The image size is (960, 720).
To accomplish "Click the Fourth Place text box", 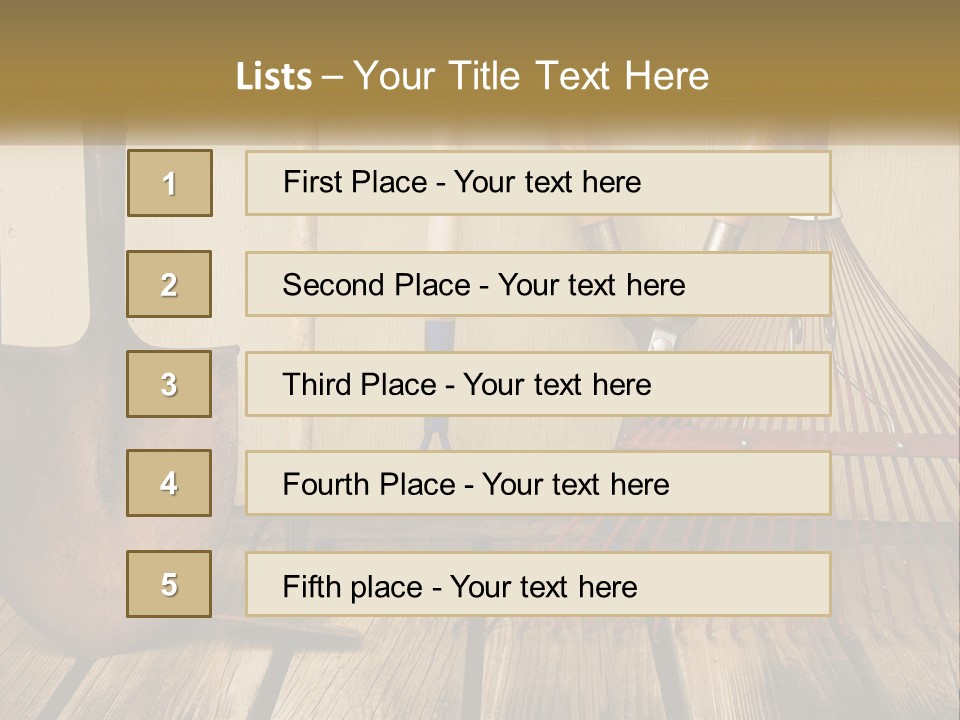I will point(538,484).
